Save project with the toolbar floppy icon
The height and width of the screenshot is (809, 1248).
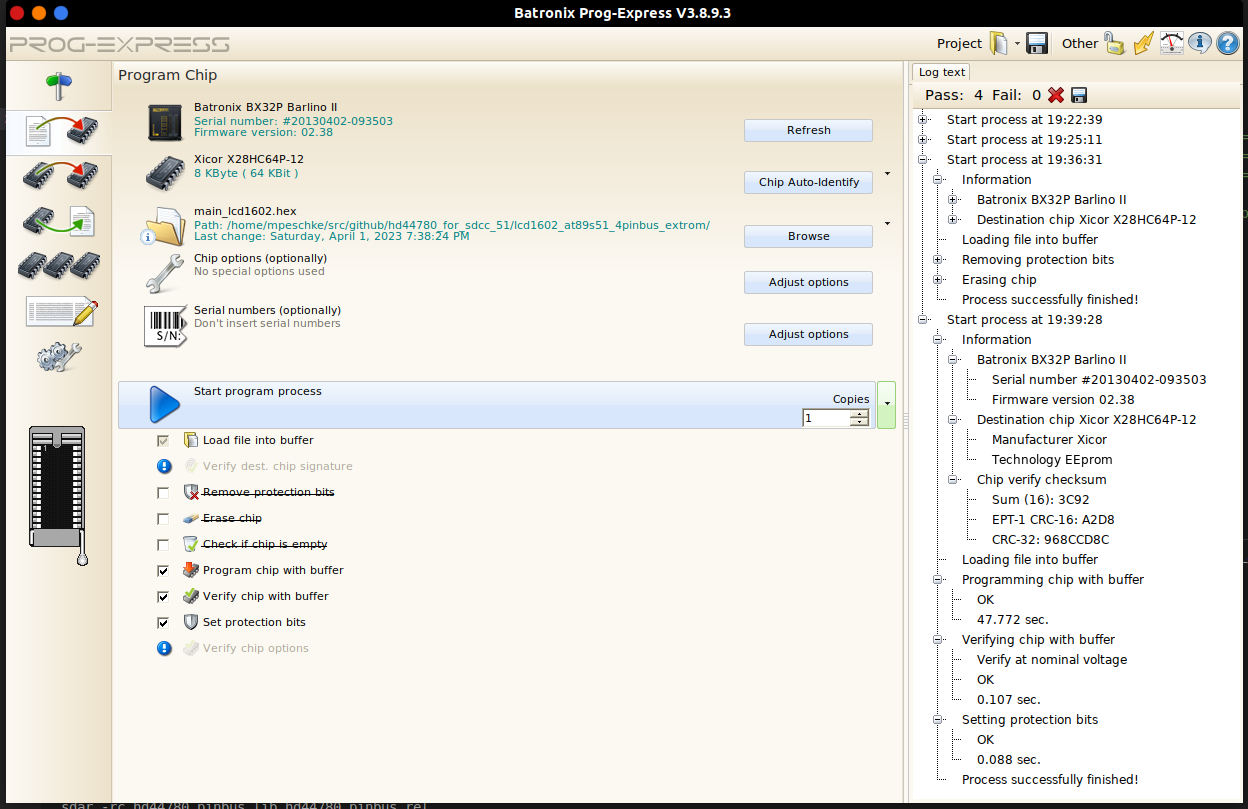click(1037, 43)
